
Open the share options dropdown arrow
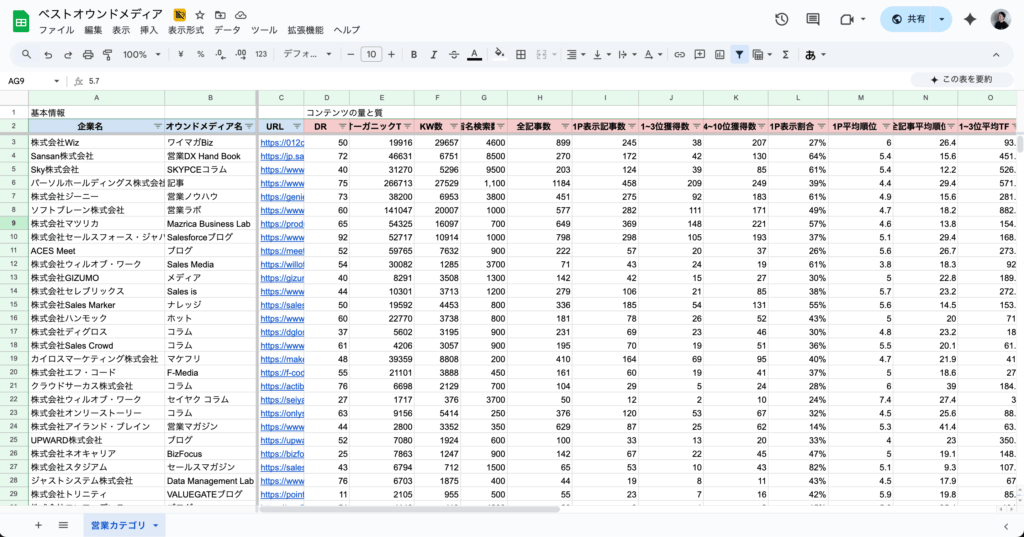[942, 20]
